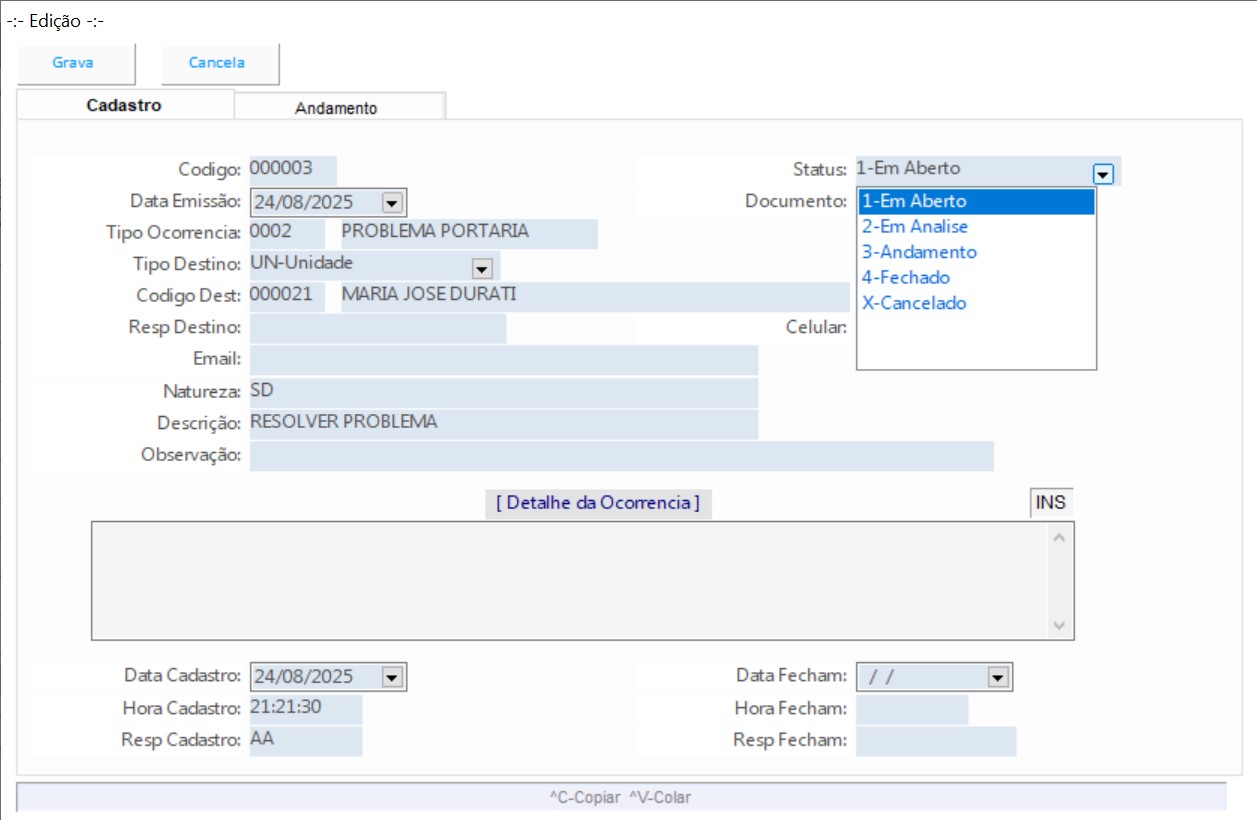Click the Grava button
Viewport: 1257px width, 820px height.
pos(73,63)
